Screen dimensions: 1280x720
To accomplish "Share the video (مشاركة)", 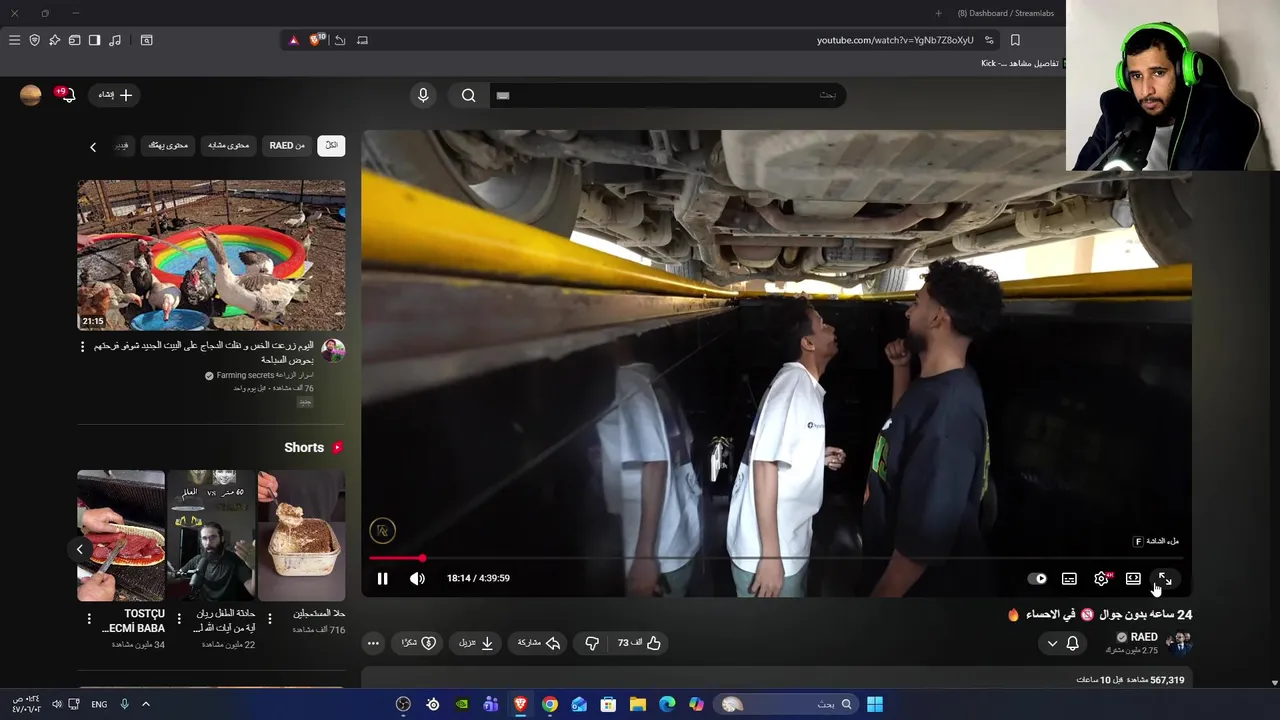I will tap(538, 643).
